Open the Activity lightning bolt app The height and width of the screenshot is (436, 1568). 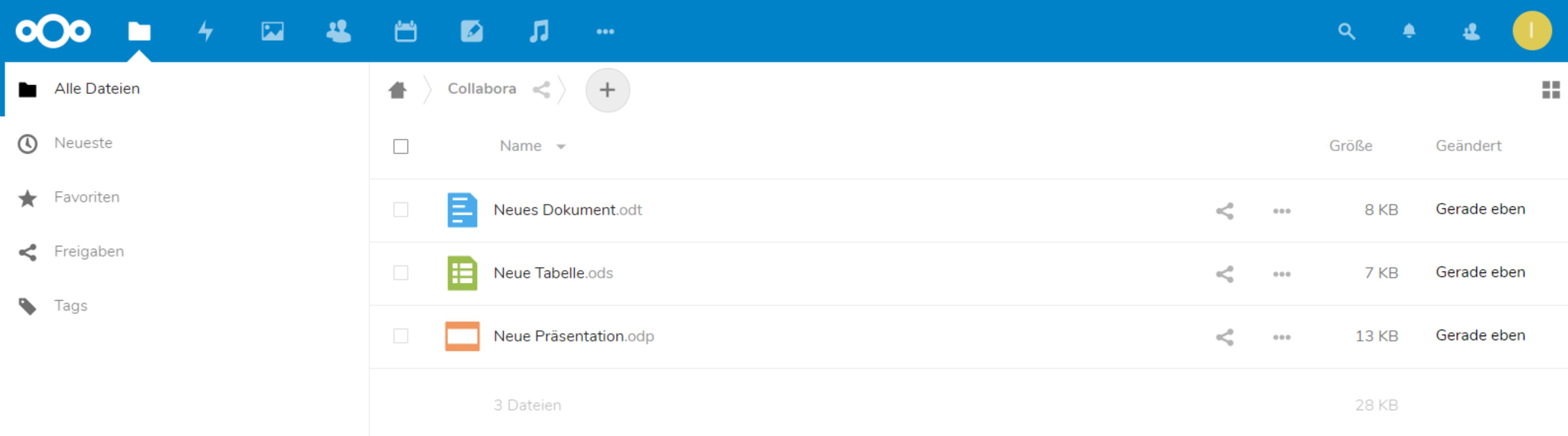[x=206, y=31]
